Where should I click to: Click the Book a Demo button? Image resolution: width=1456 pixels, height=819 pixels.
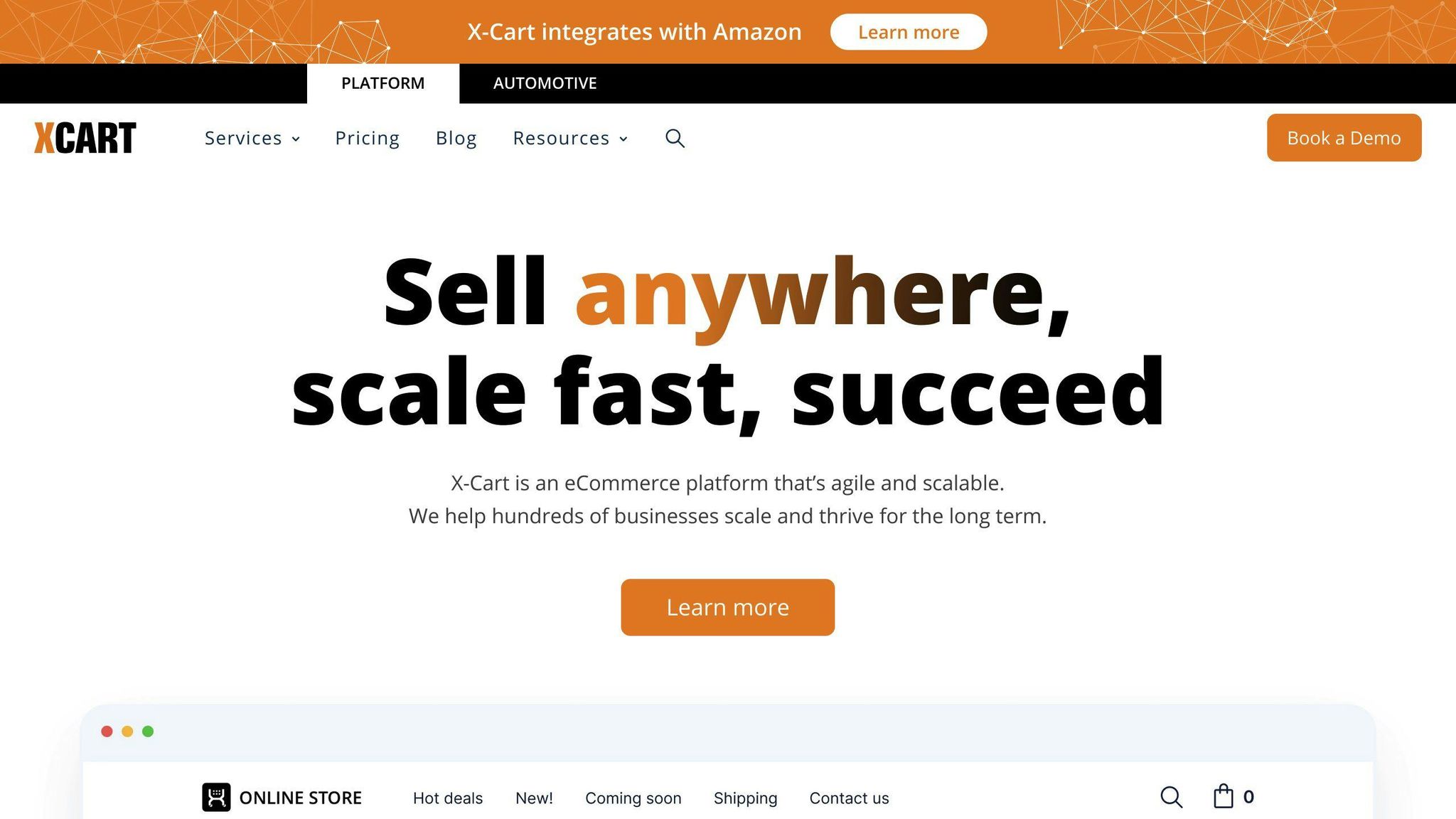click(1344, 138)
